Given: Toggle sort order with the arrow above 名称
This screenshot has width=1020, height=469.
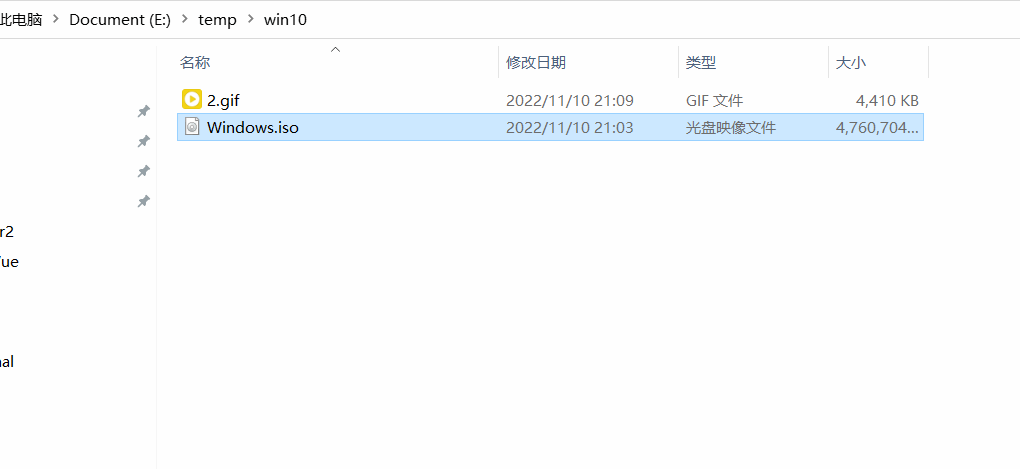Looking at the screenshot, I should pos(336,49).
